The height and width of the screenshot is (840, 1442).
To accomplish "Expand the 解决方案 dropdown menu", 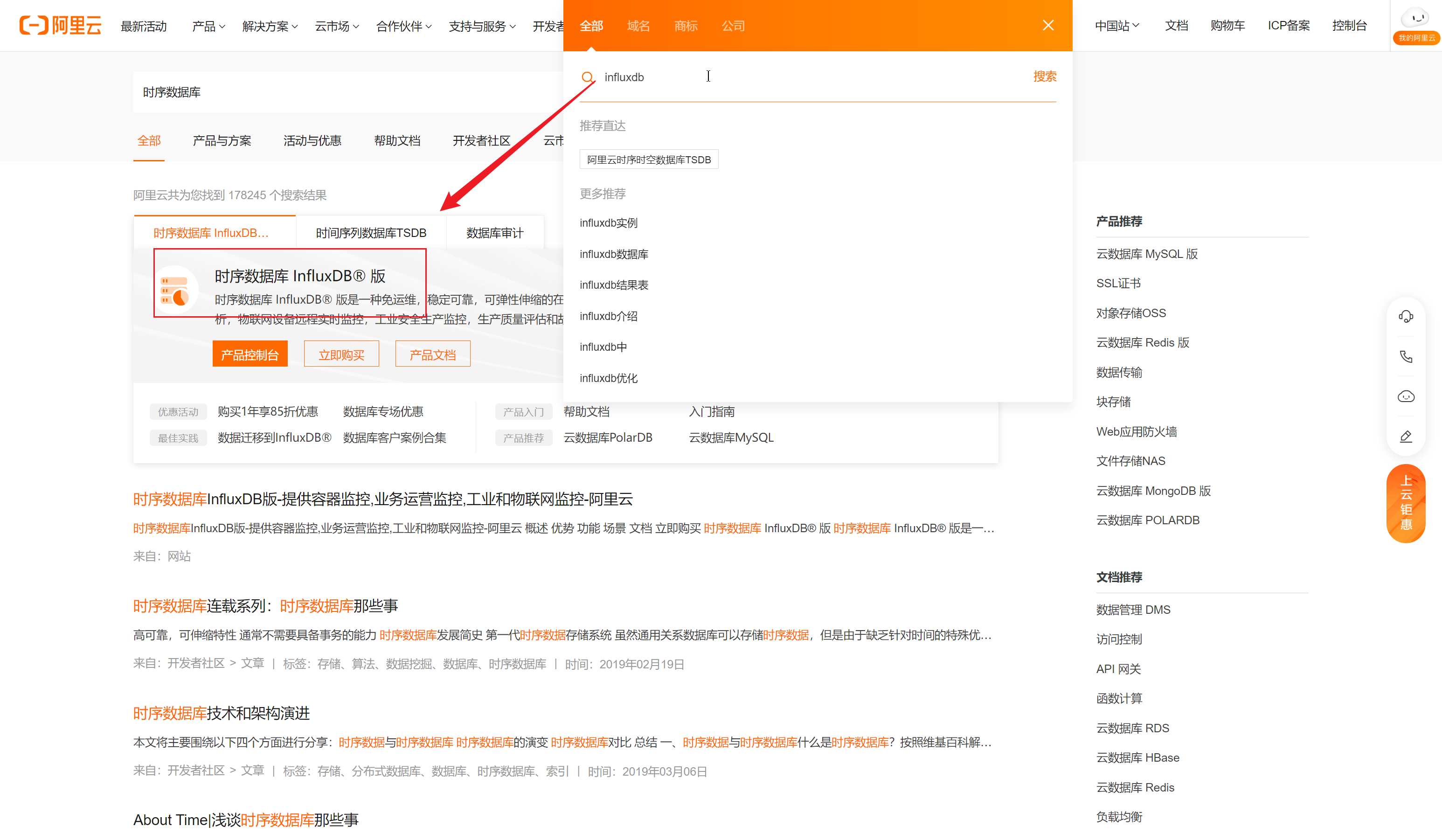I will click(270, 26).
